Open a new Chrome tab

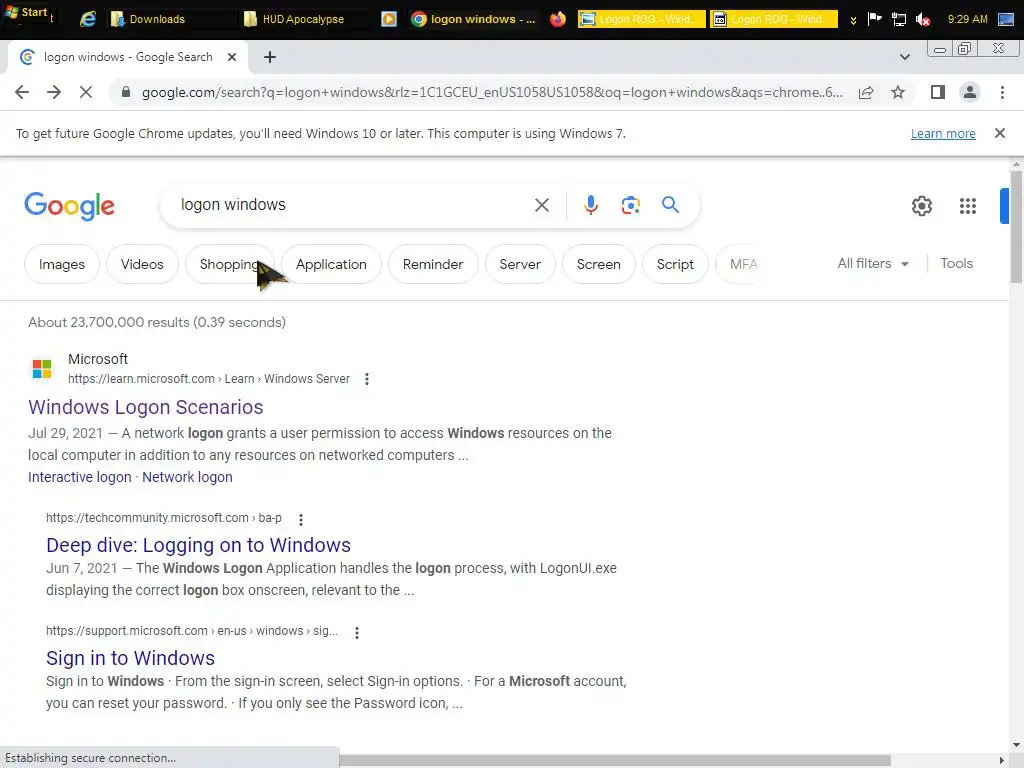pos(270,57)
